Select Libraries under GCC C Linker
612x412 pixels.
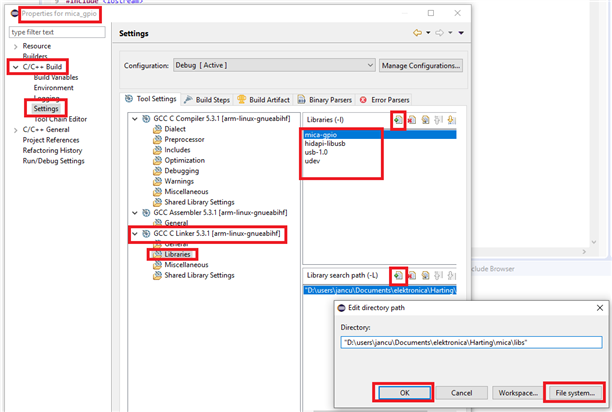(x=177, y=254)
